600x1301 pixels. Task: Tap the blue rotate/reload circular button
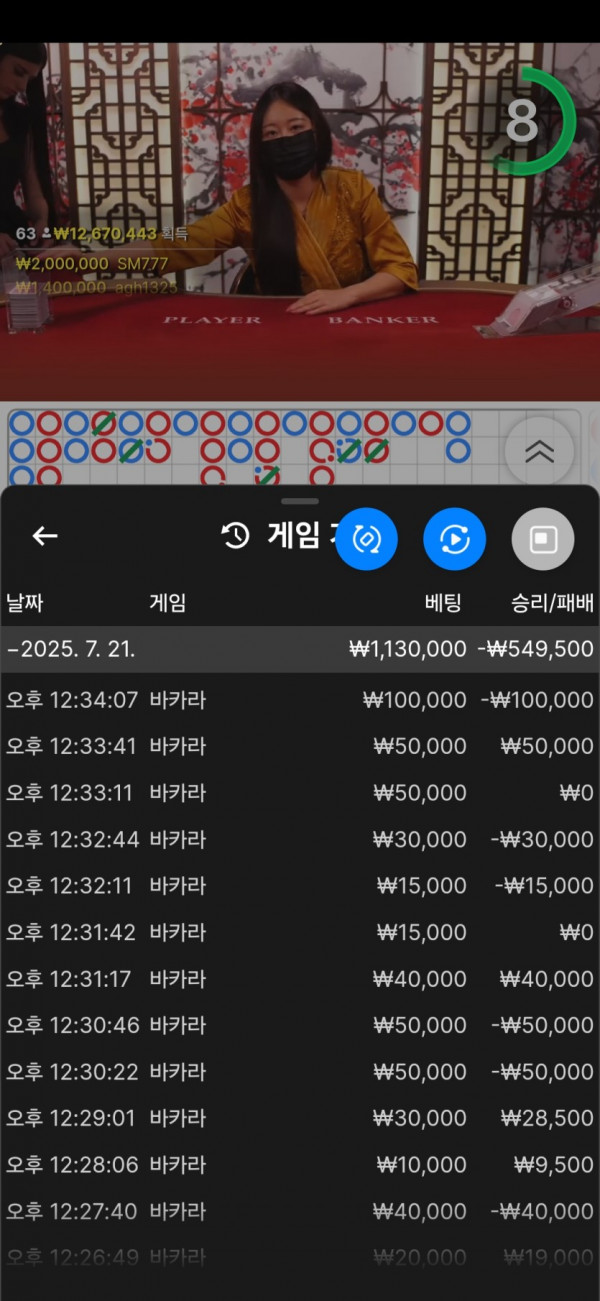[366, 540]
